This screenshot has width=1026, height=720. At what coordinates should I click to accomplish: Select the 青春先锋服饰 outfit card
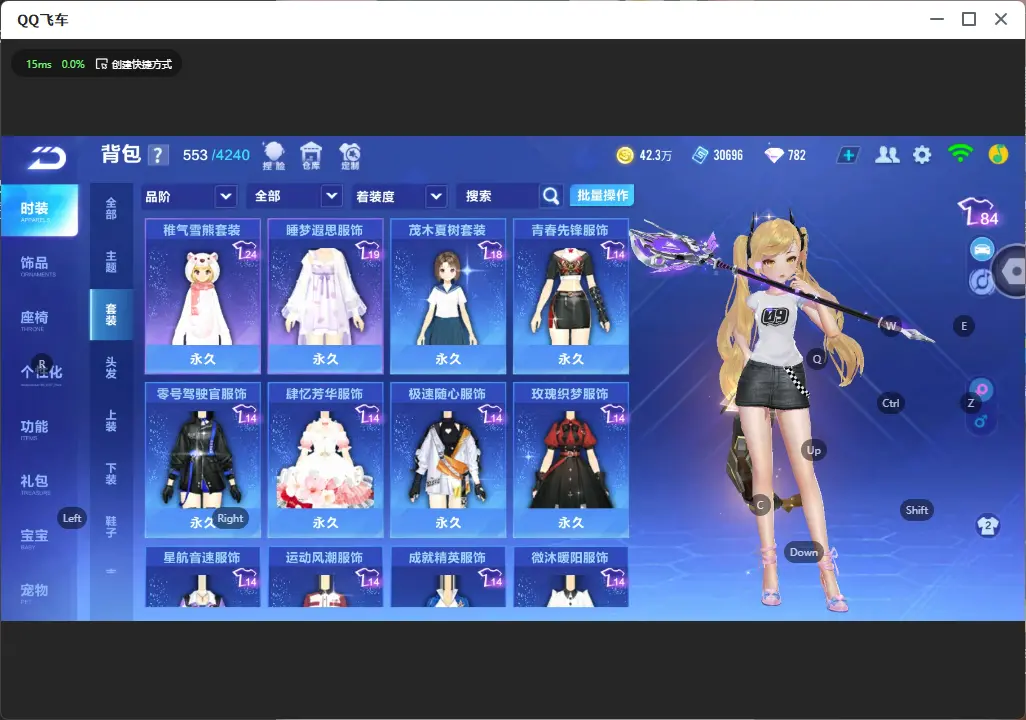coord(571,296)
